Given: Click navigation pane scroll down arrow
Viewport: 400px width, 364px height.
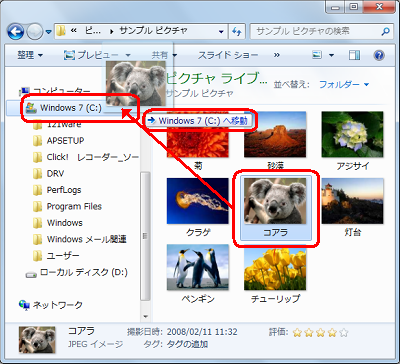Looking at the screenshot, I should (145, 316).
